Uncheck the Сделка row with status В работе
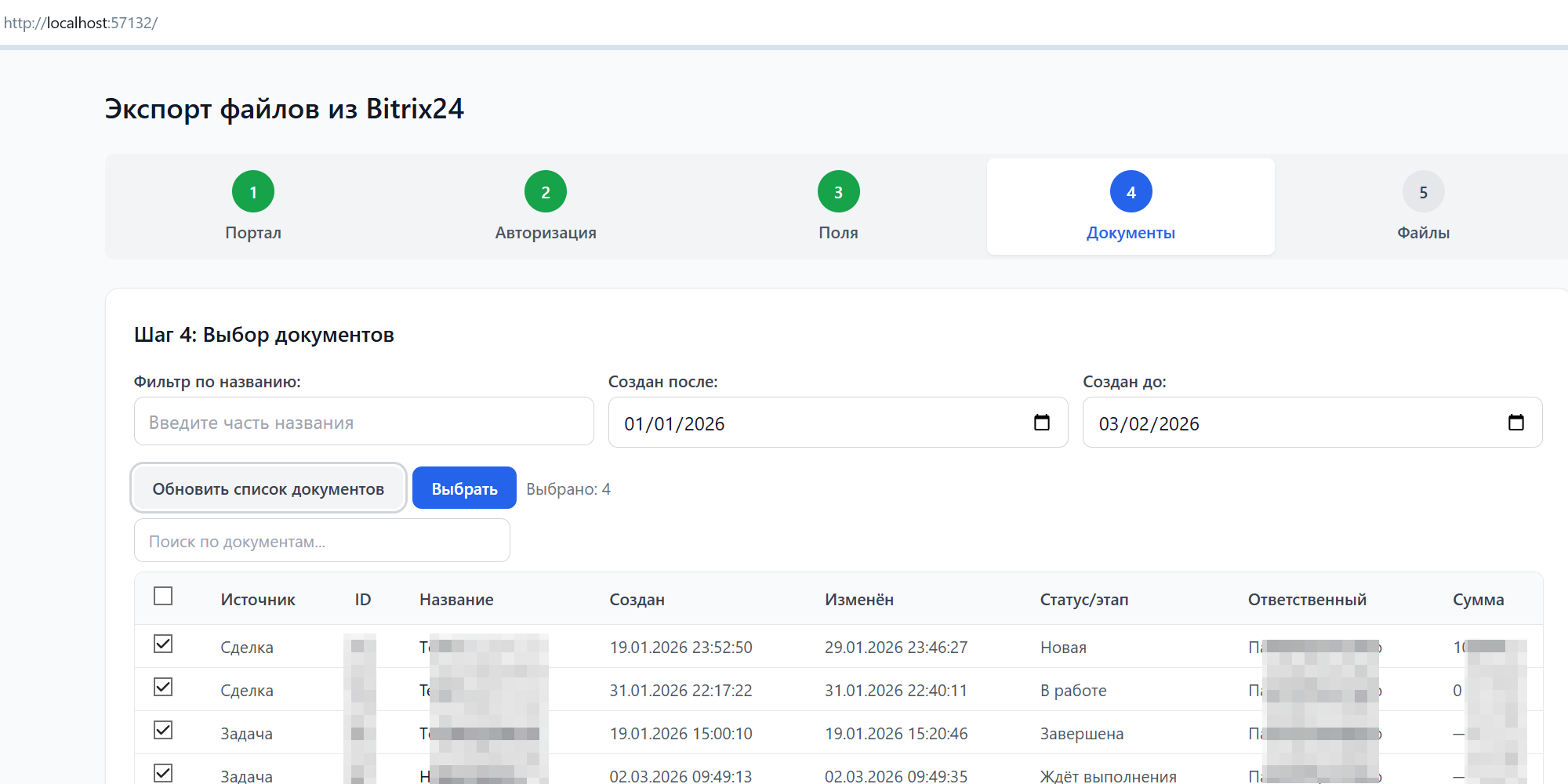This screenshot has height=784, width=1568. point(163,687)
